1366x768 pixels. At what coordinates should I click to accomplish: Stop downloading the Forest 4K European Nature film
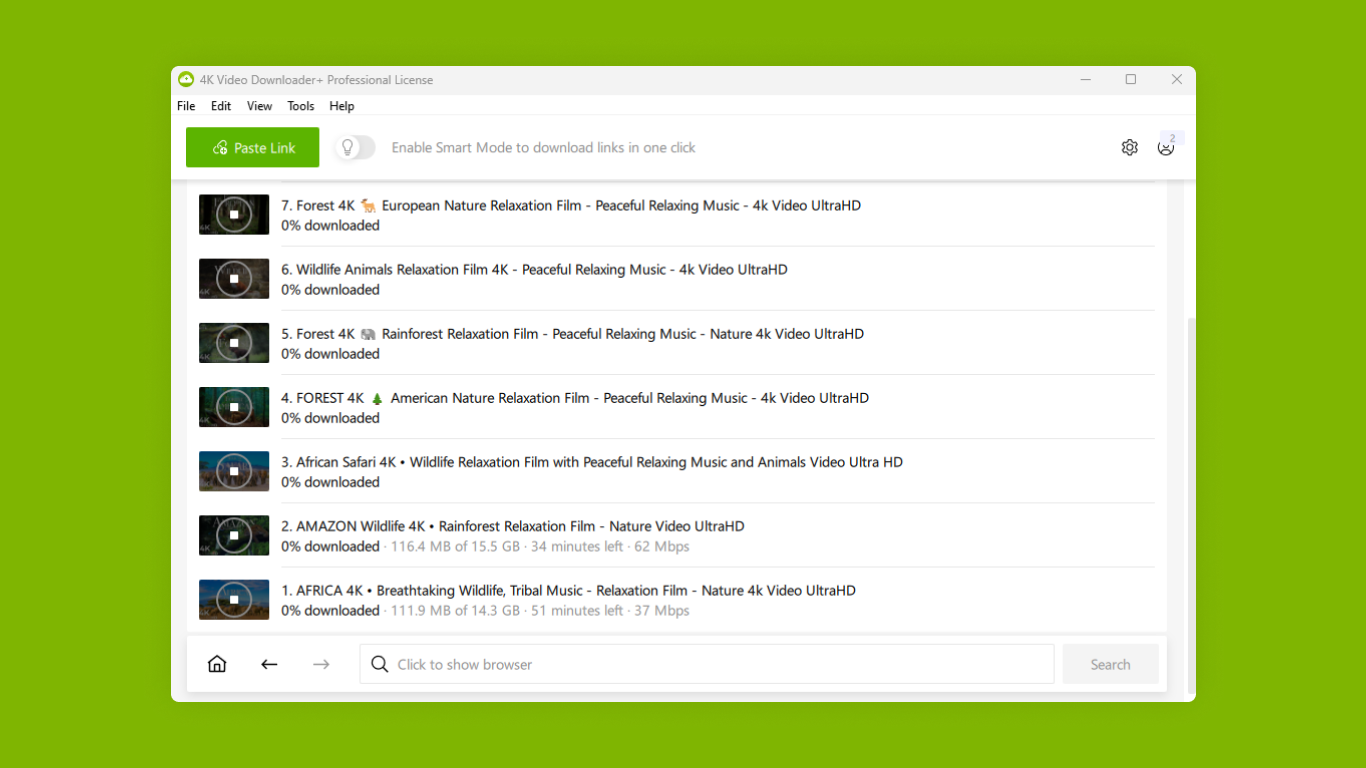coord(233,214)
